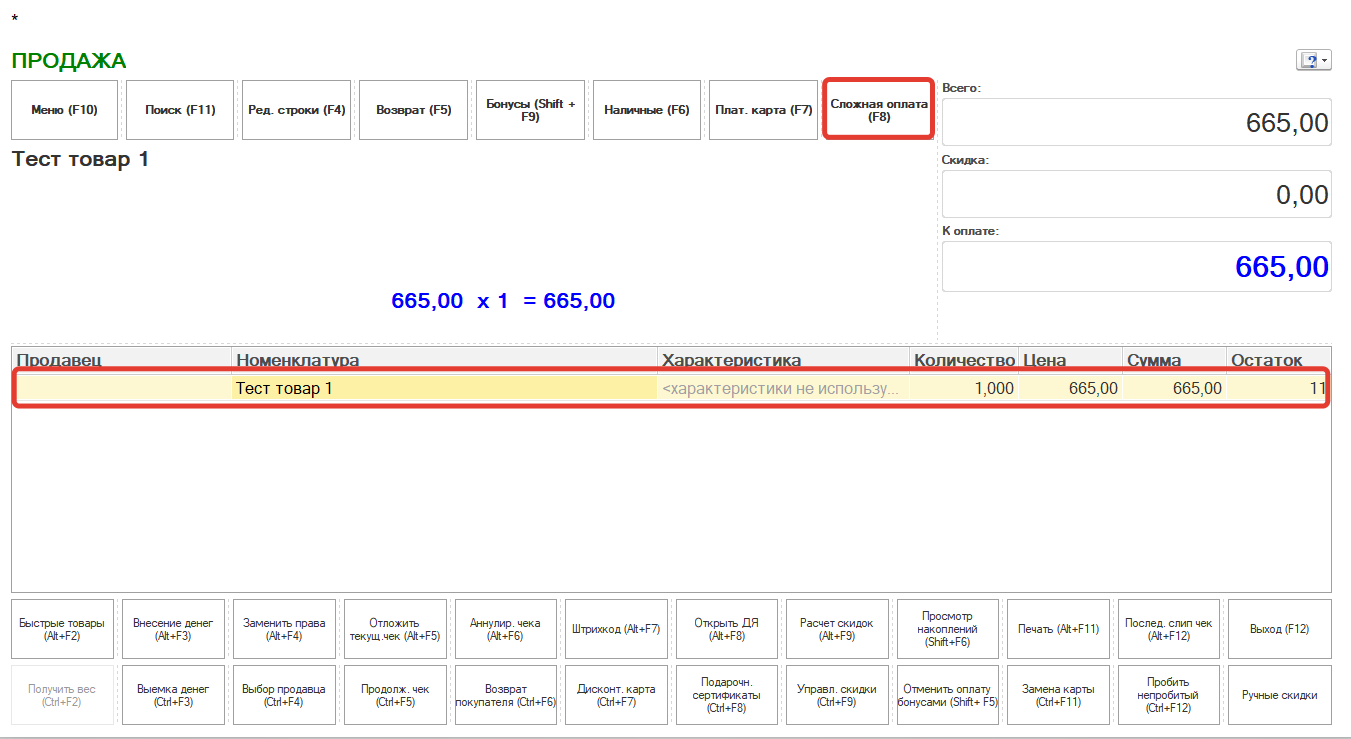Click the help icon at top right

click(x=1308, y=61)
